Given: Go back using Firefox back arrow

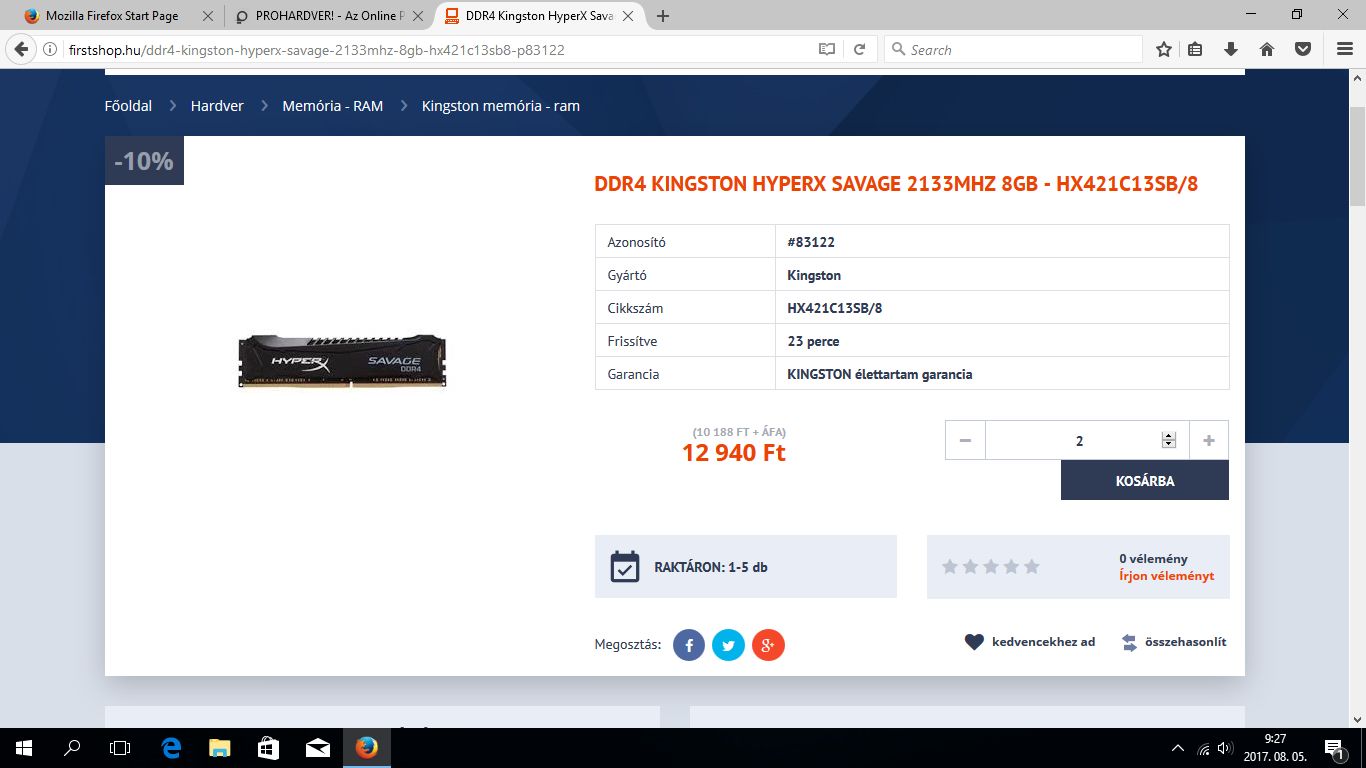Looking at the screenshot, I should [20, 49].
